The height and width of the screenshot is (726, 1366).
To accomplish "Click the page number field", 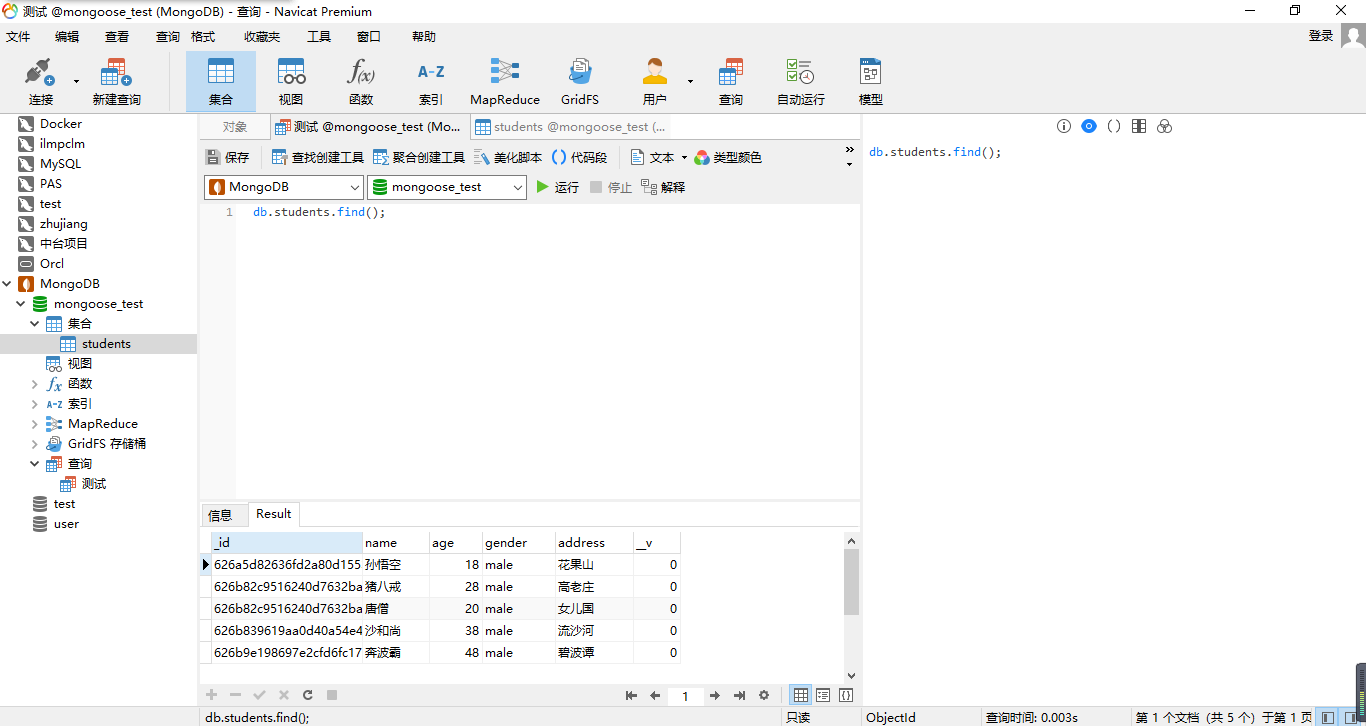I will coord(685,696).
